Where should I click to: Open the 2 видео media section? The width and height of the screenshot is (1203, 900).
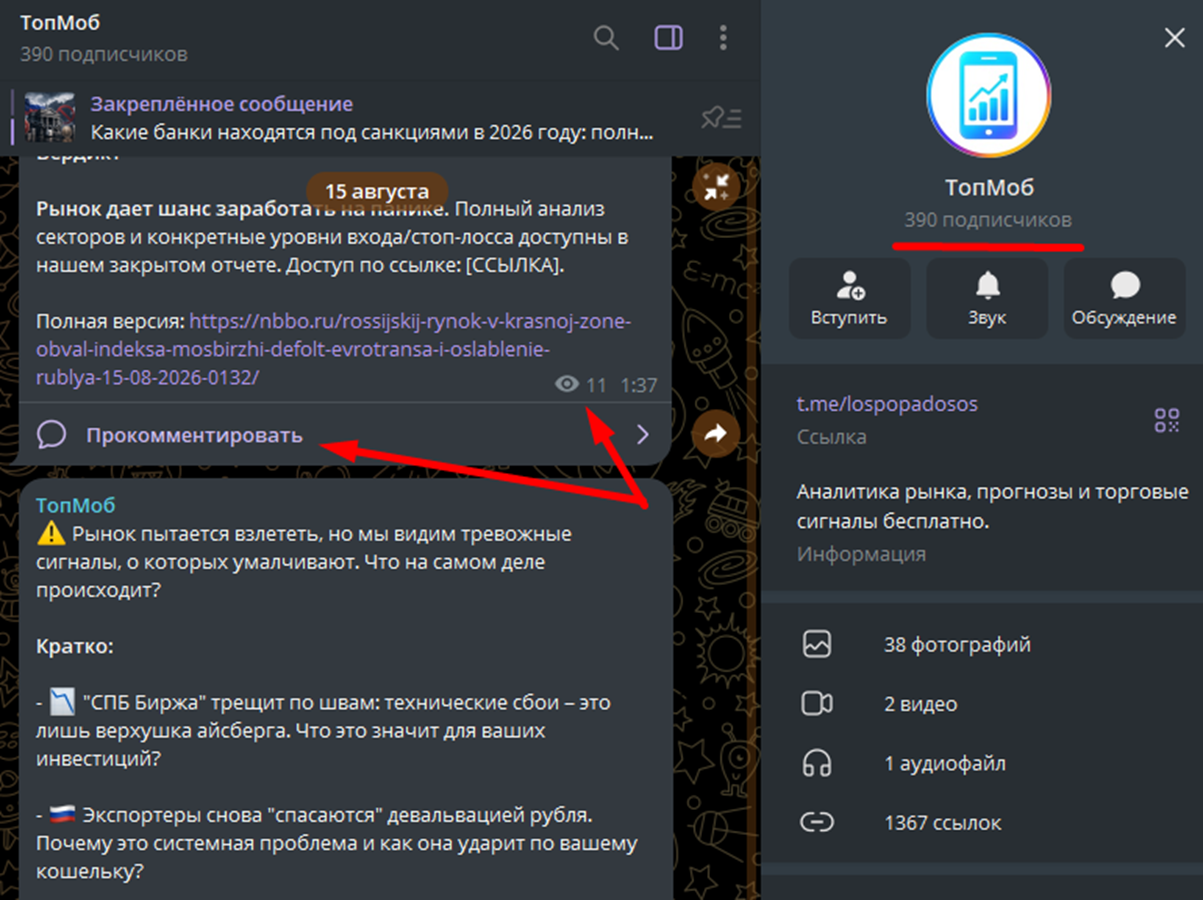point(982,704)
